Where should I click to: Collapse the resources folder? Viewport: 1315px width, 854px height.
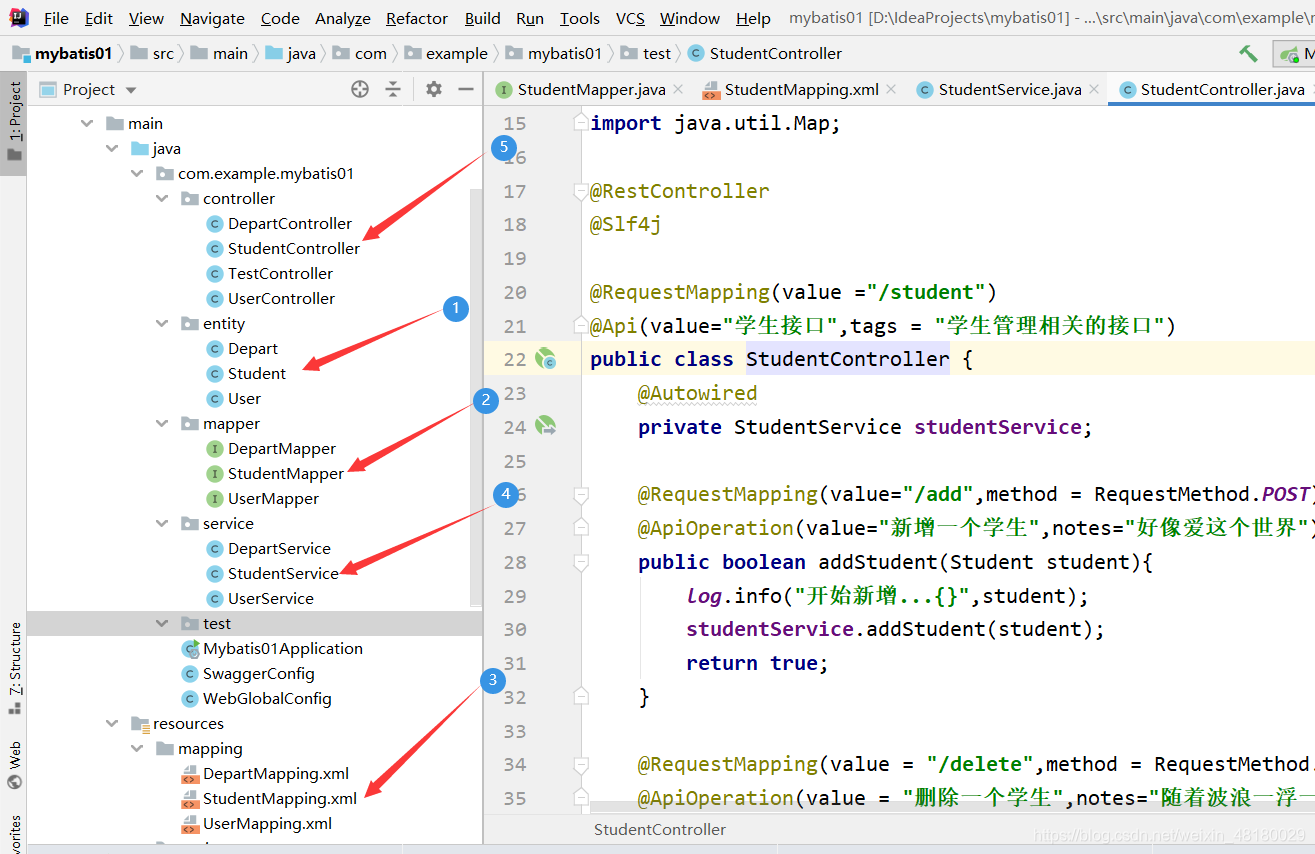point(113,723)
